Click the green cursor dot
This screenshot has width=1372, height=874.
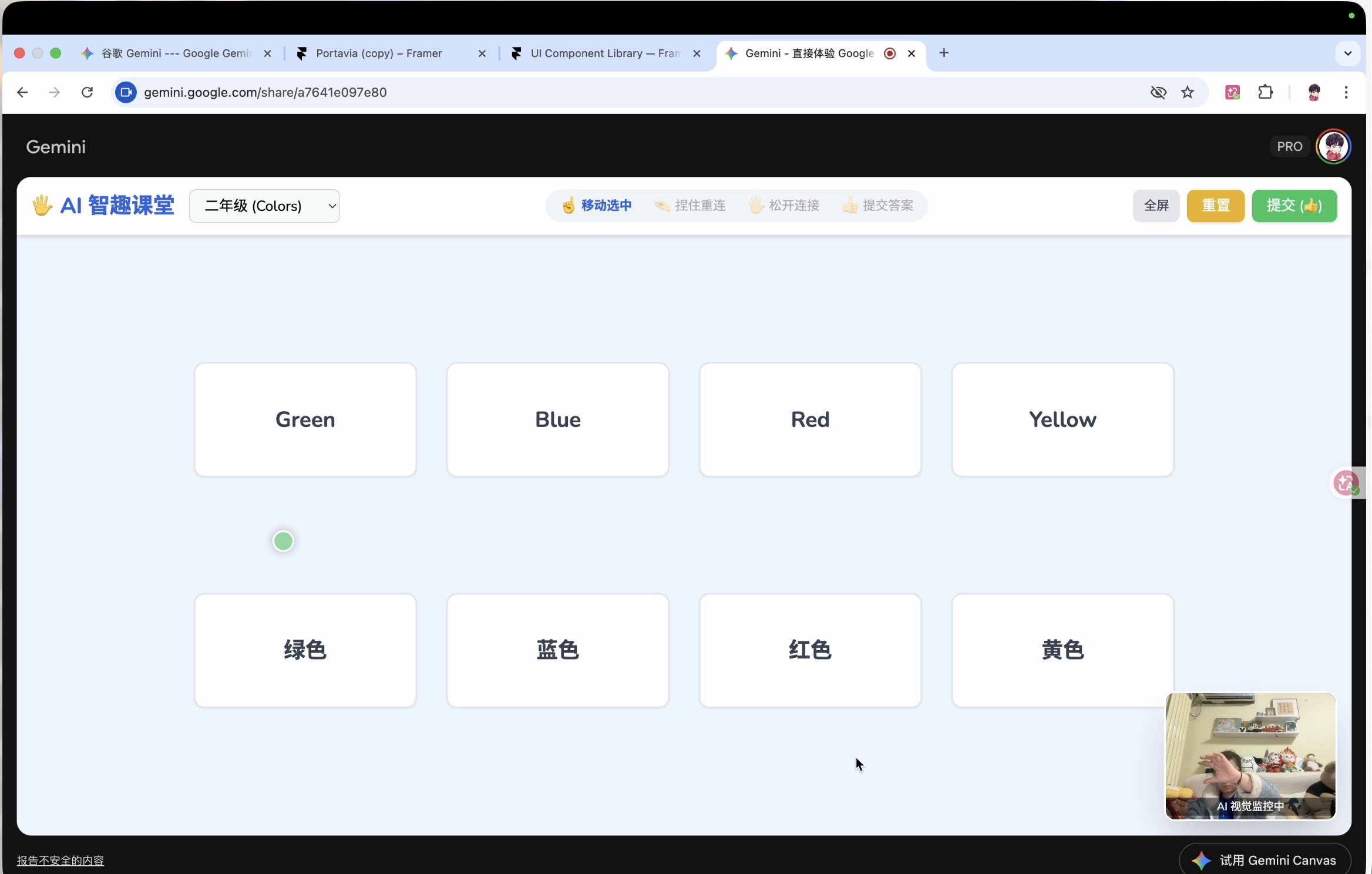[283, 541]
